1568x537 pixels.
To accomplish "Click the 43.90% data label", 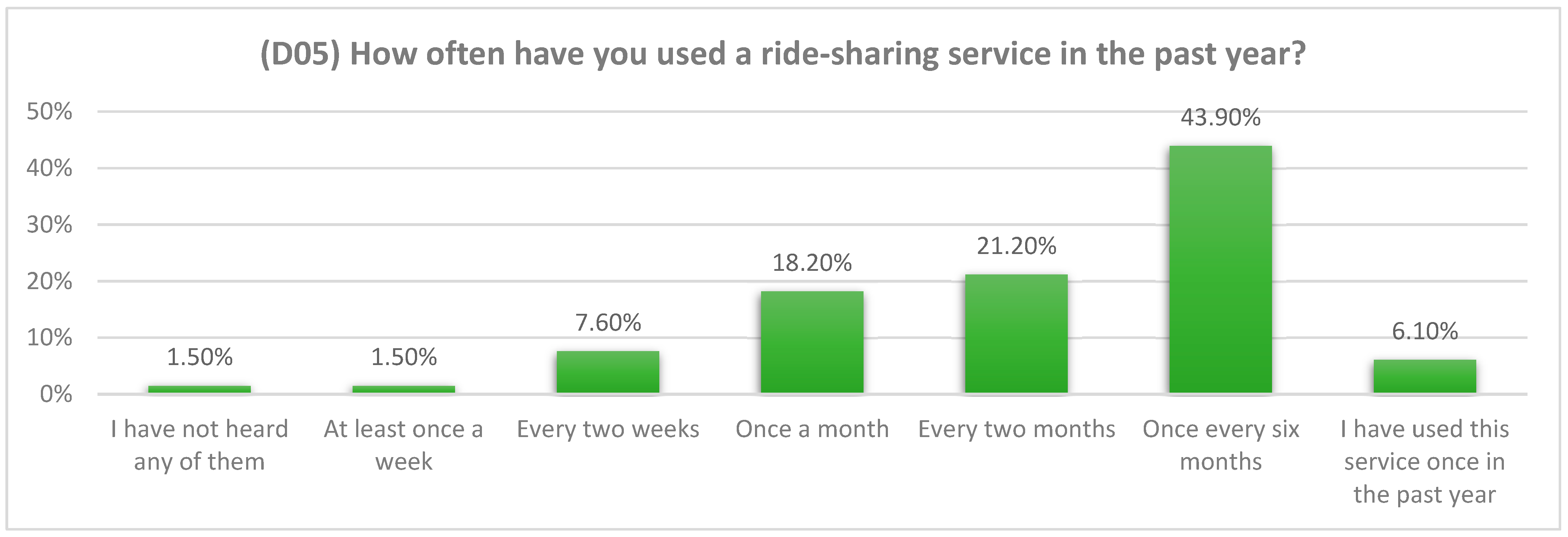I will [x=1220, y=117].
